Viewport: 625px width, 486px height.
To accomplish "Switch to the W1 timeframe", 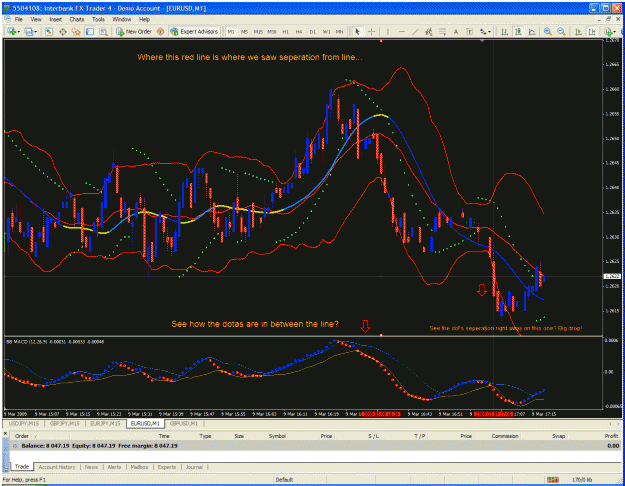I will (x=326, y=31).
